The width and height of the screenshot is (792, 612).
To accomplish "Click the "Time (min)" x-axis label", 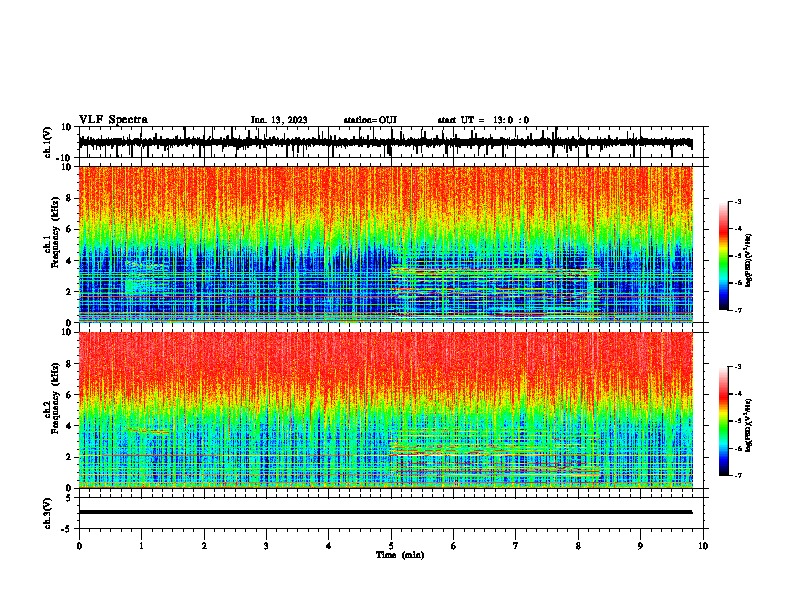I will (x=400, y=555).
